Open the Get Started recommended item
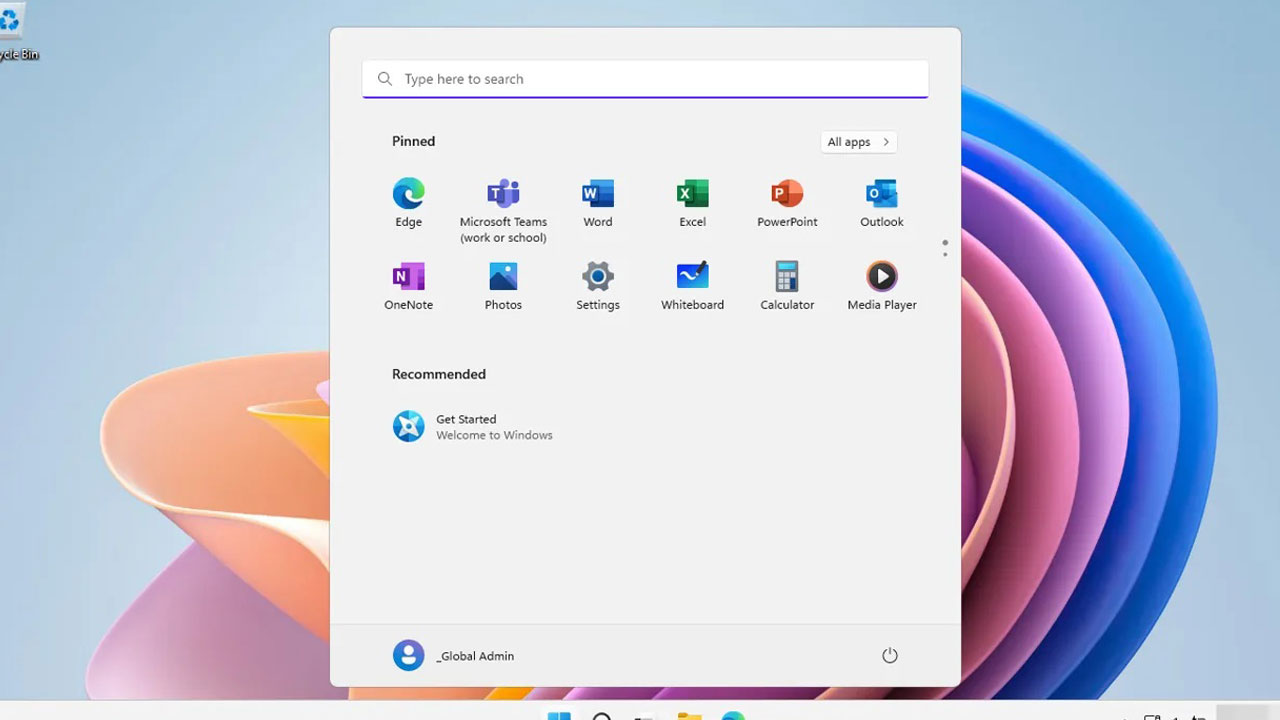1280x720 pixels. point(472,427)
